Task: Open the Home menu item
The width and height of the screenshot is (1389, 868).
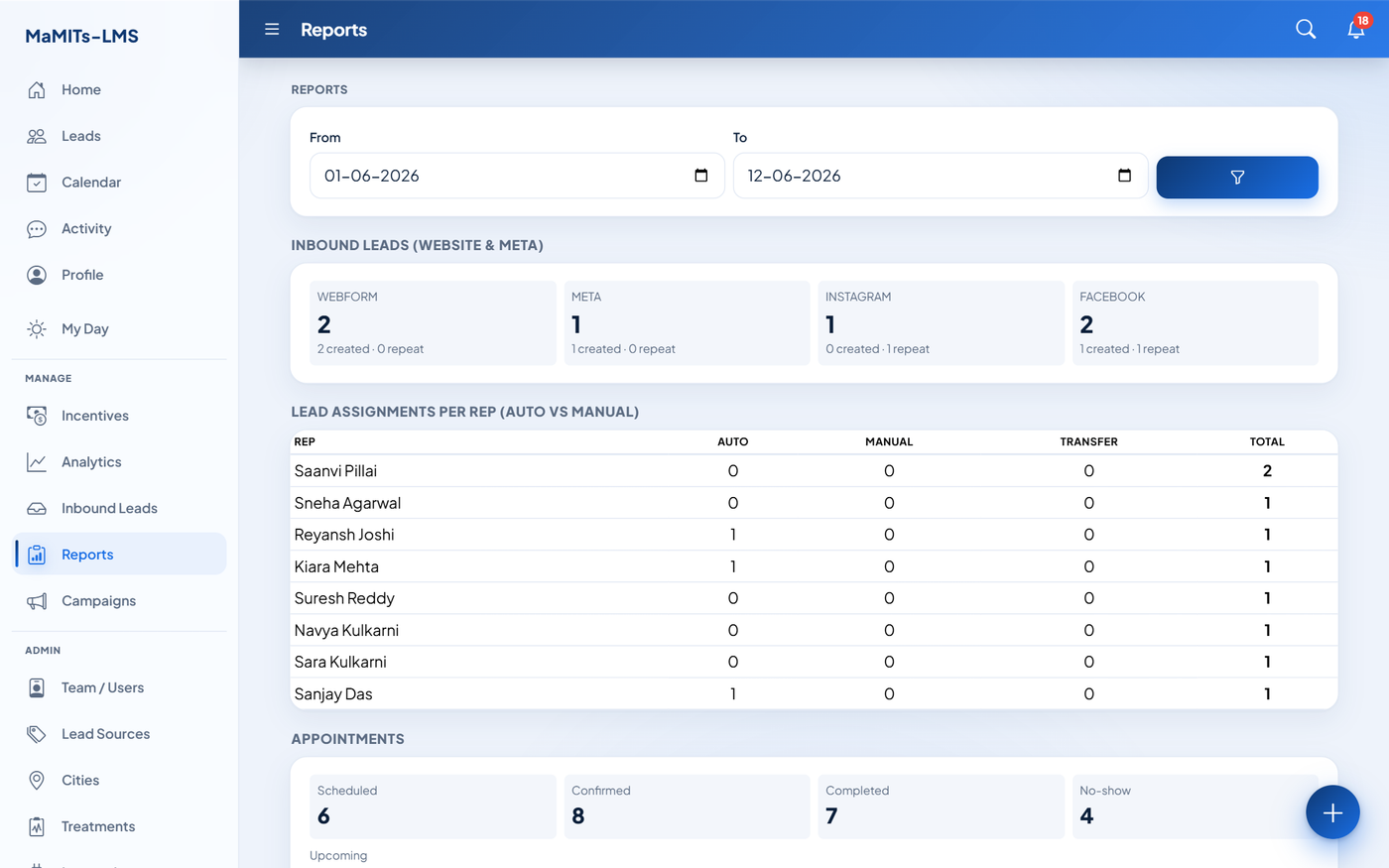Action: click(119, 90)
